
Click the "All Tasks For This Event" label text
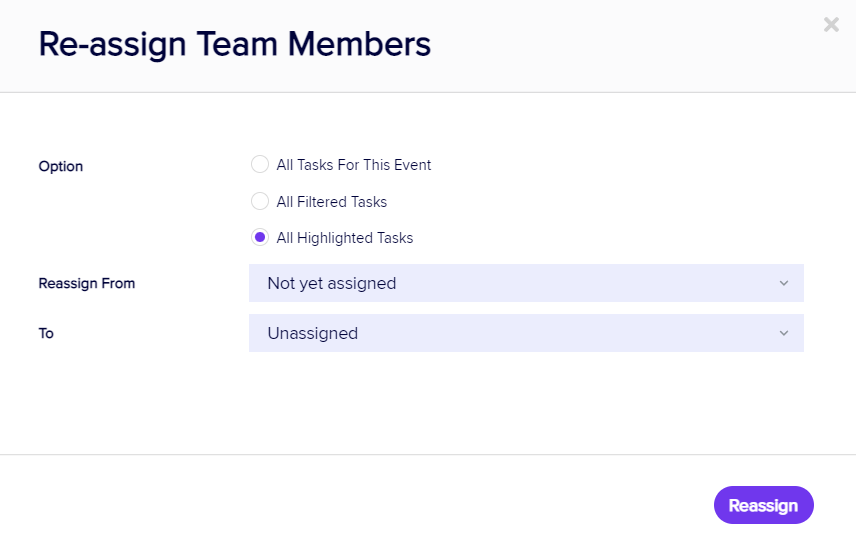(x=354, y=165)
